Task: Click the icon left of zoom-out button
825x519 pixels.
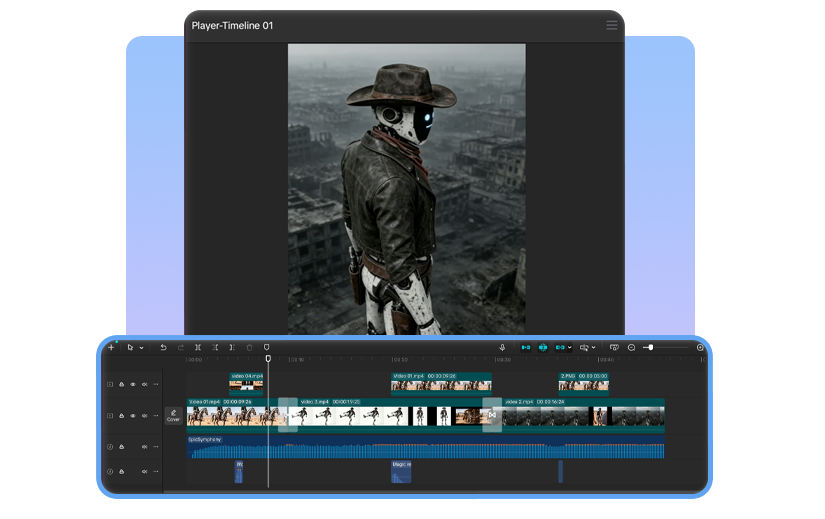Action: (x=614, y=347)
